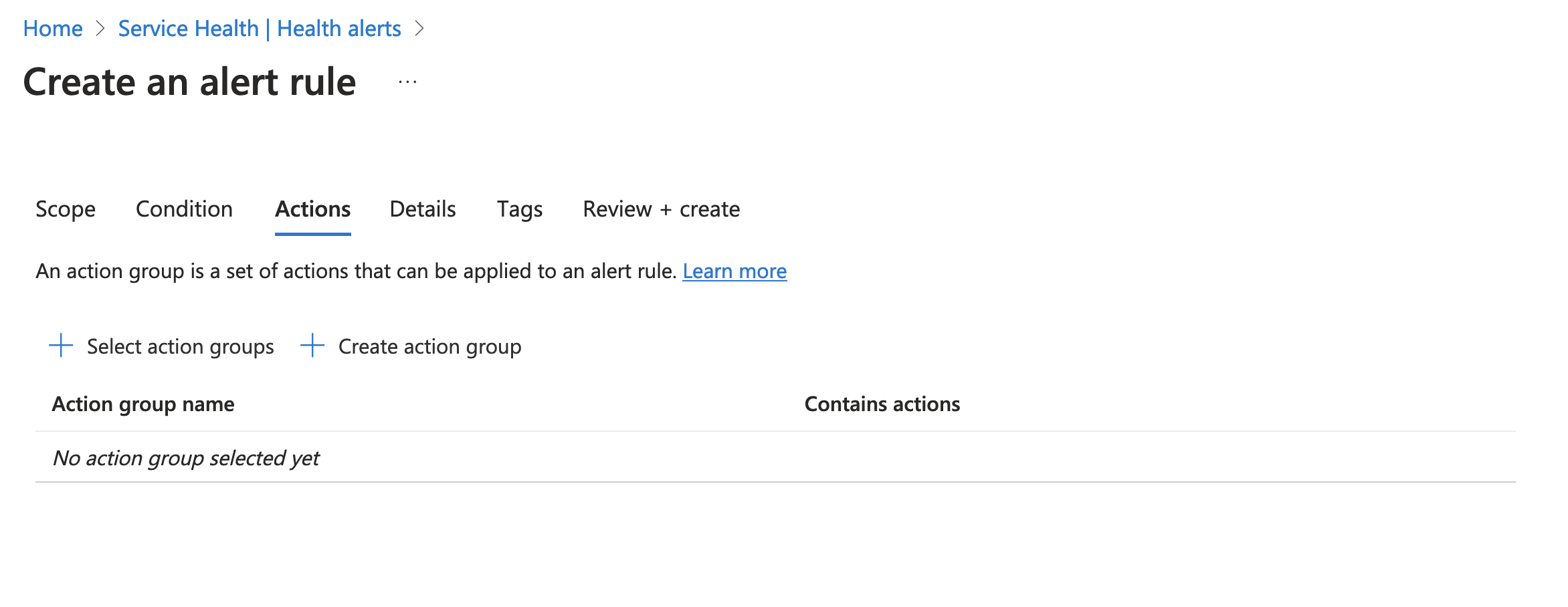Click the Action group name column header

click(144, 404)
